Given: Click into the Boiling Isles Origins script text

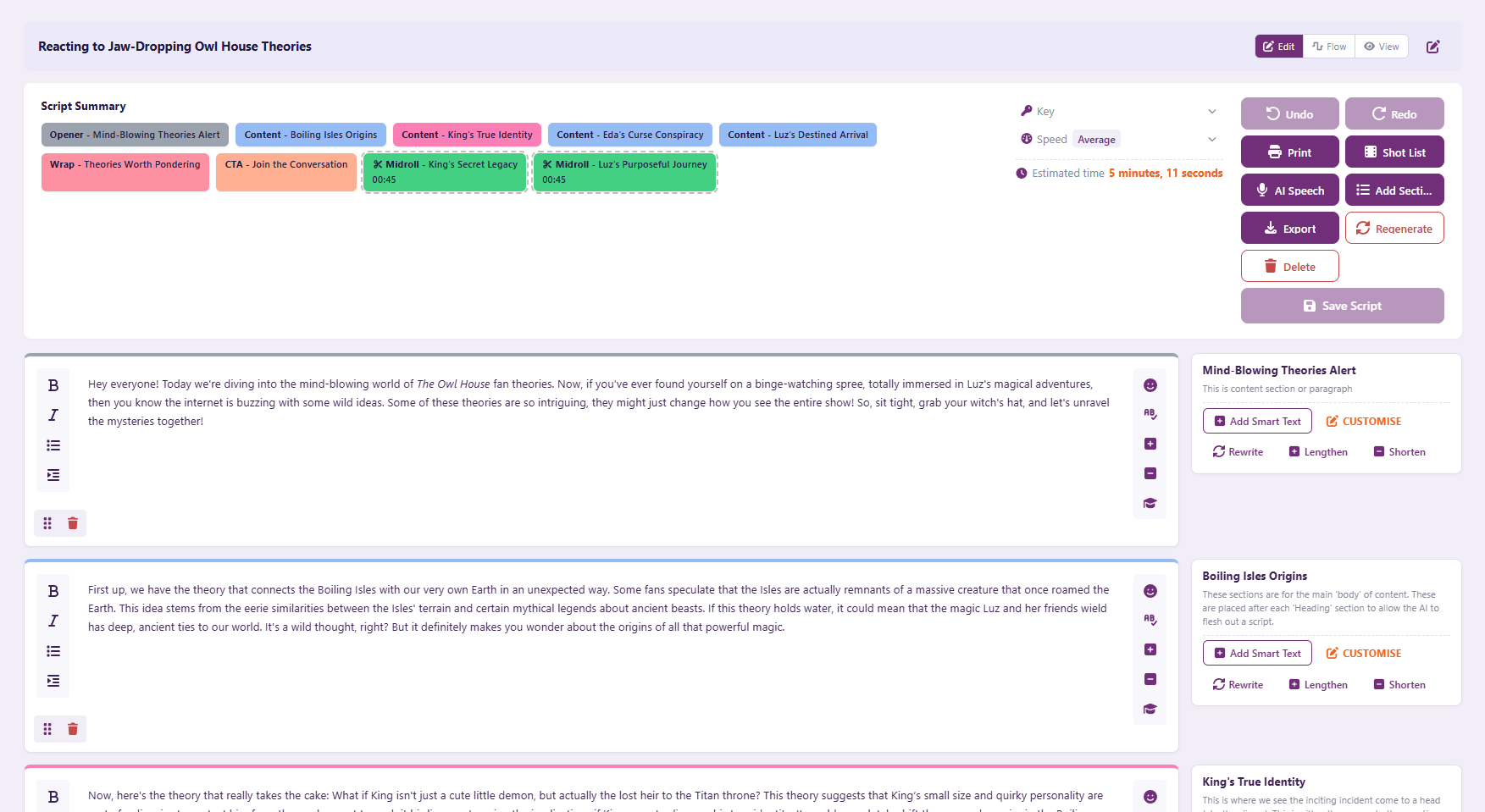Looking at the screenshot, I should [x=599, y=609].
